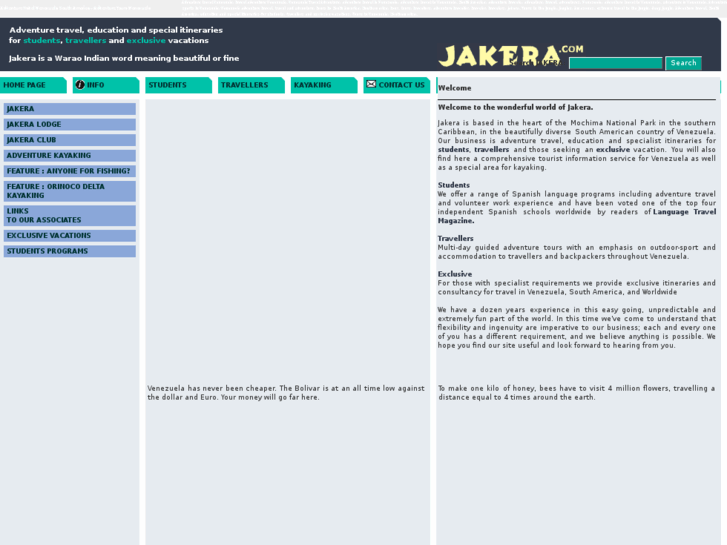Click 'Jakera is a Warao Indian word' tagline
This screenshot has width=727, height=545.
pyautogui.click(x=124, y=58)
